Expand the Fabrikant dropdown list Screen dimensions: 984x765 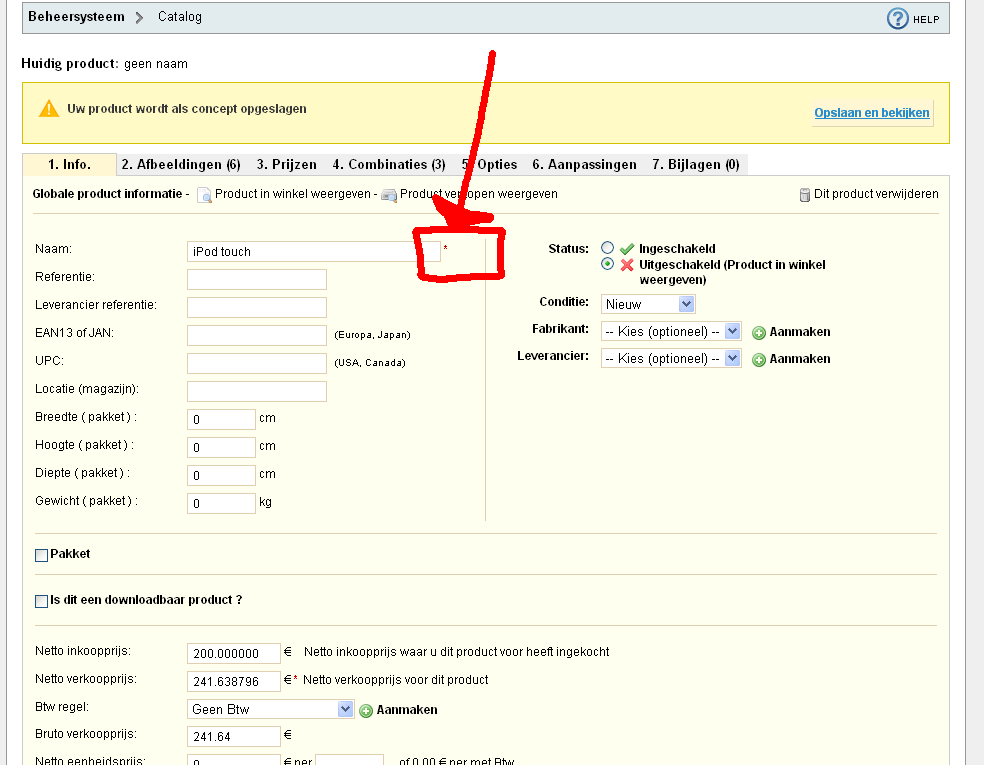pos(671,331)
